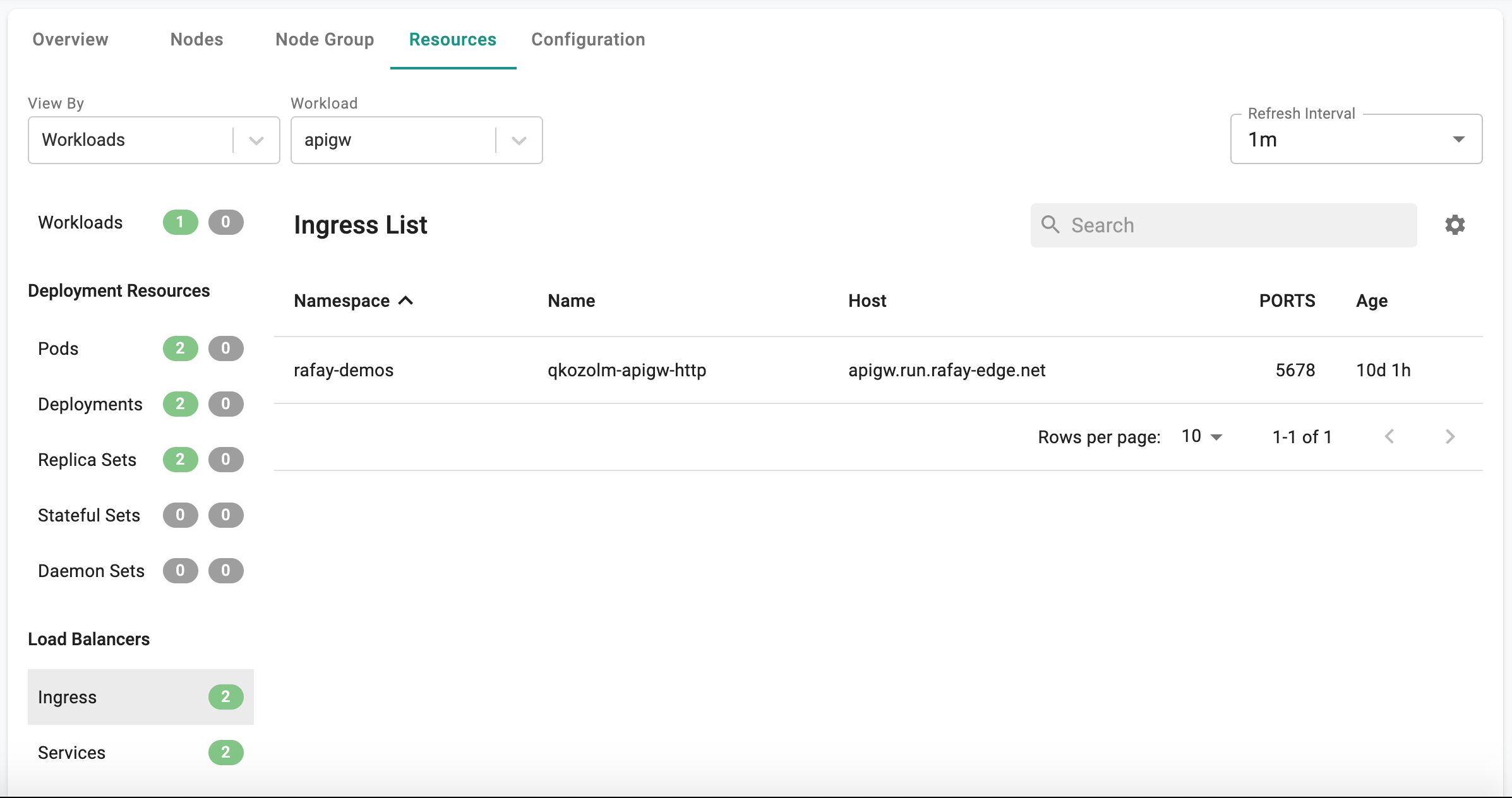Select Ingress under Load Balancers
This screenshot has width=1512, height=798.
tap(141, 697)
